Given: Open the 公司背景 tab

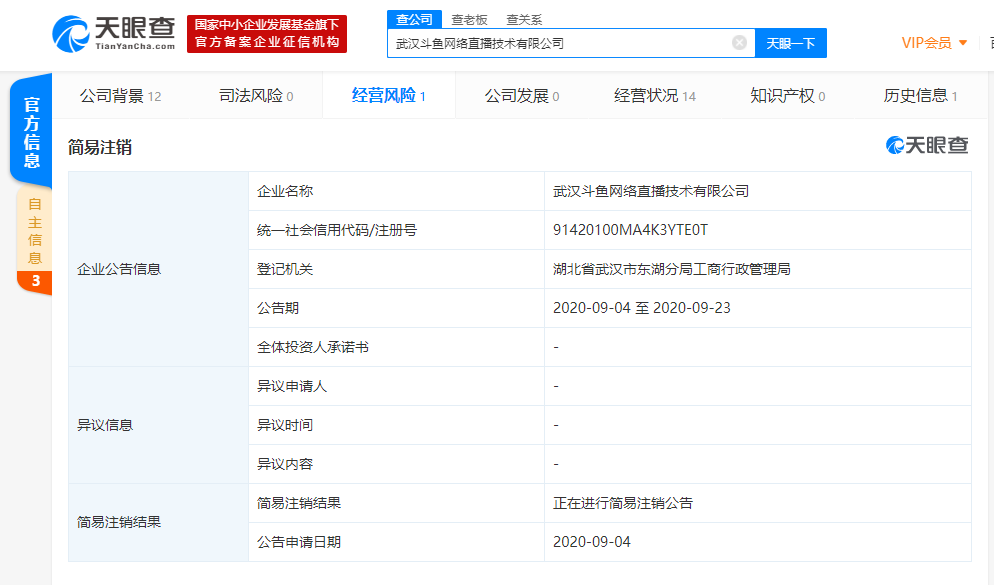Looking at the screenshot, I should click(x=120, y=96).
